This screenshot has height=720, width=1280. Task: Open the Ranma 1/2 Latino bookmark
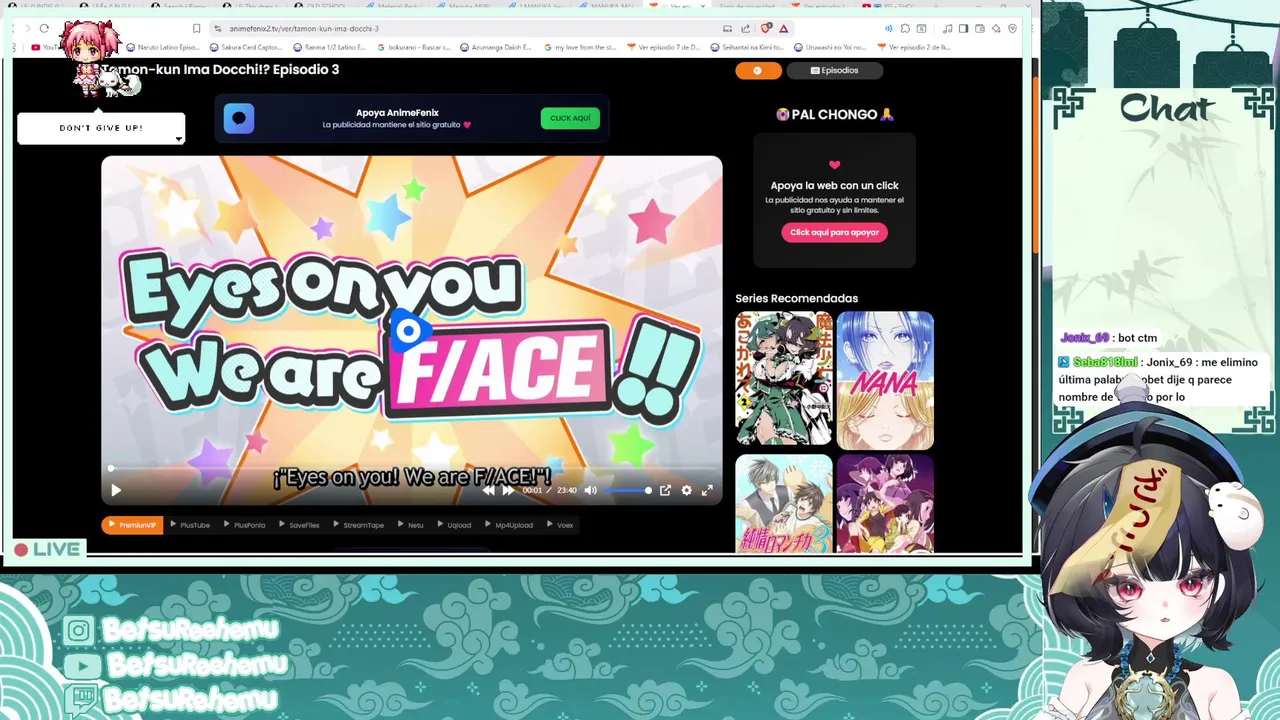(328, 47)
